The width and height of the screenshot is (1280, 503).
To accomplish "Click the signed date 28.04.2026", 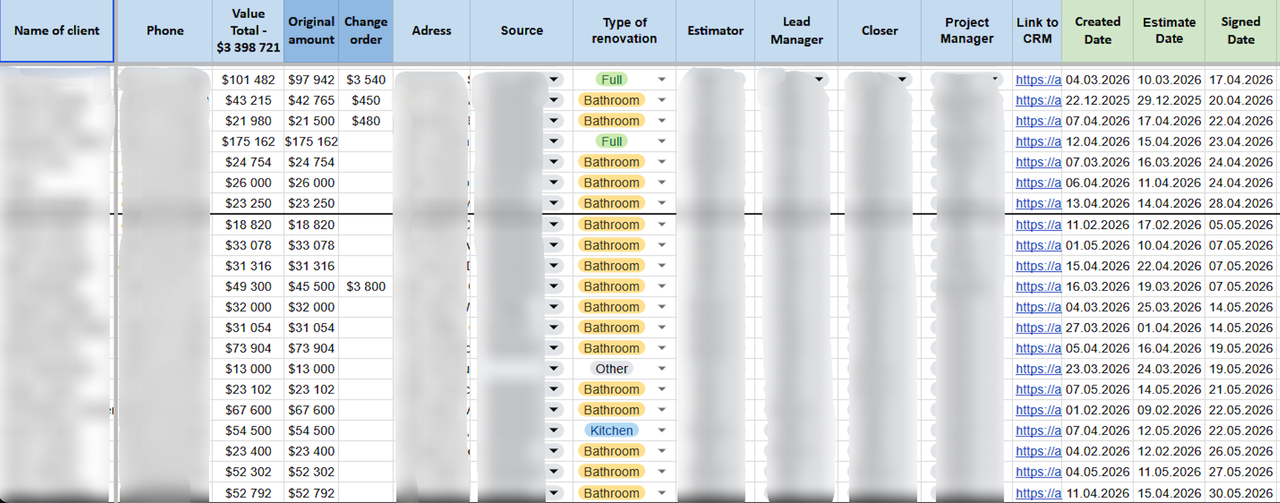I will pyautogui.click(x=1240, y=204).
